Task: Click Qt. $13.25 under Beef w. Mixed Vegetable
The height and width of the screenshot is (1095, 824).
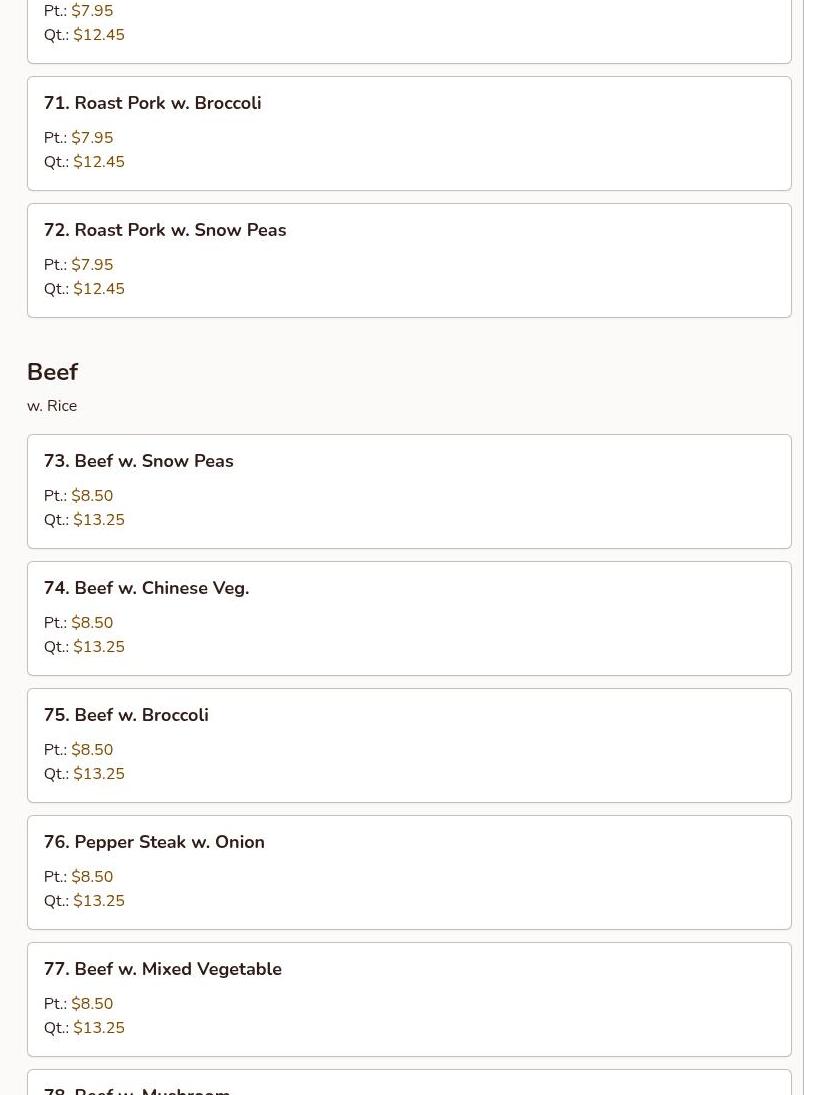Action: click(84, 1028)
